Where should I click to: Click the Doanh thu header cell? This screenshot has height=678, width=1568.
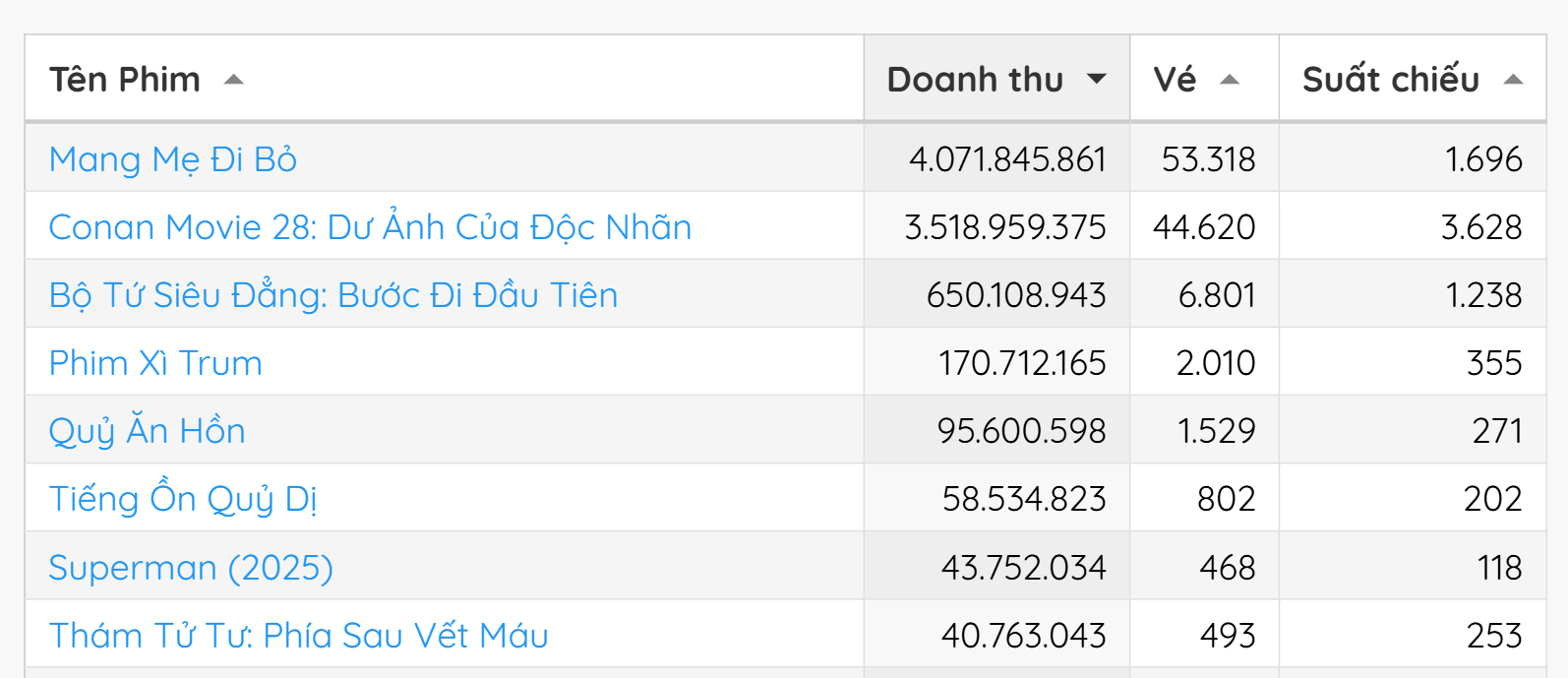point(995,79)
